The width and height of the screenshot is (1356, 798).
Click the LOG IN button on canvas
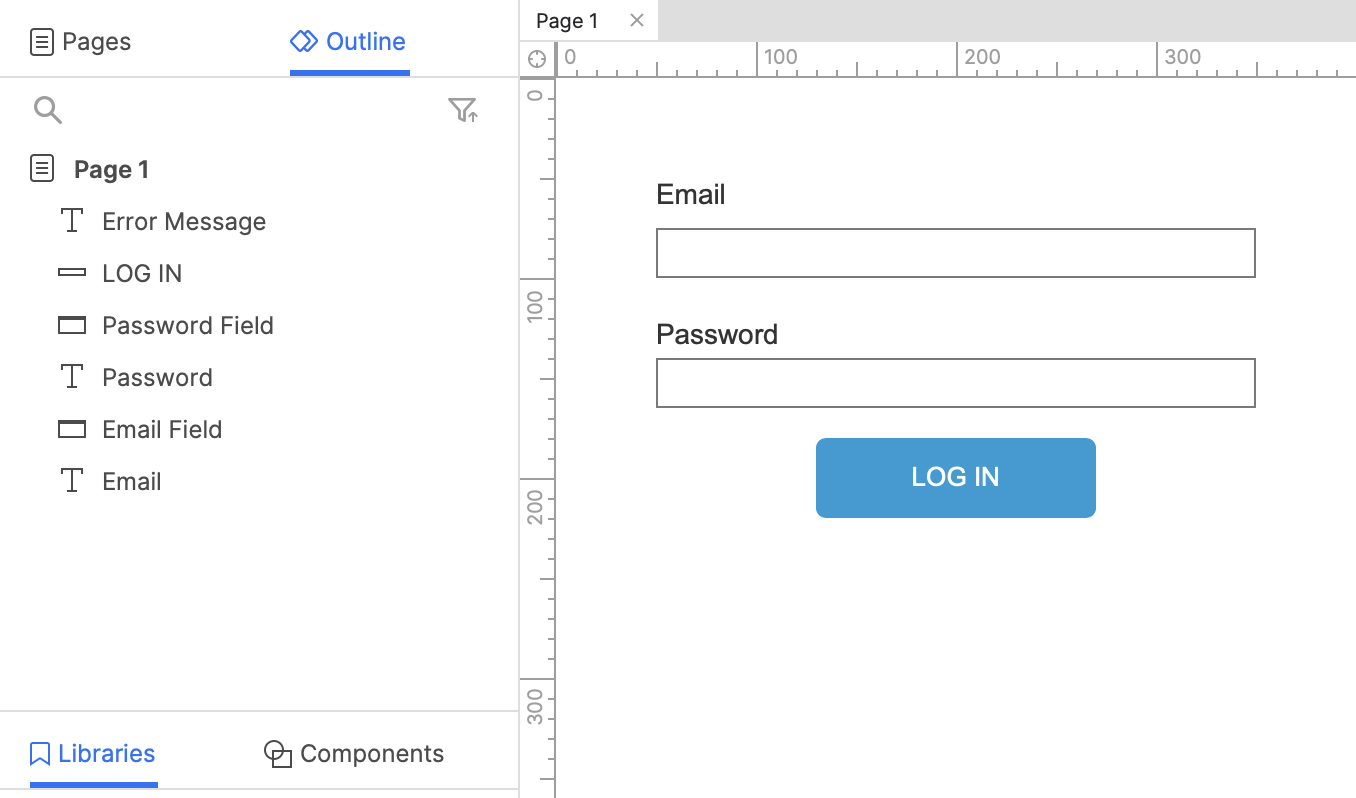[x=955, y=477]
